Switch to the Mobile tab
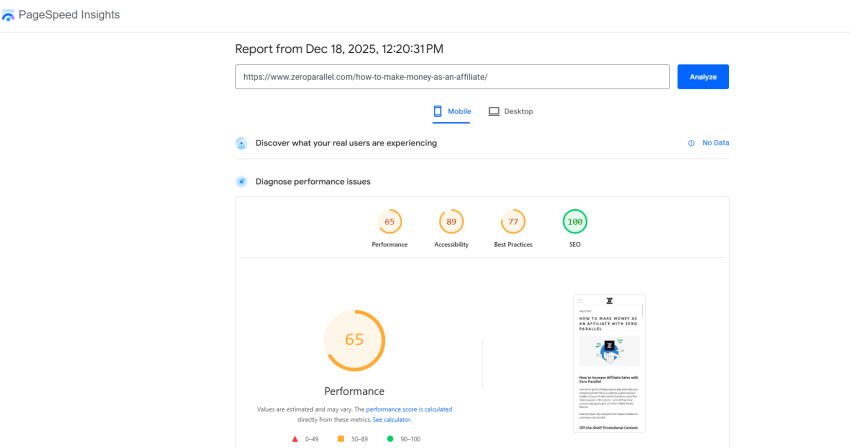850x448 pixels. pyautogui.click(x=451, y=111)
